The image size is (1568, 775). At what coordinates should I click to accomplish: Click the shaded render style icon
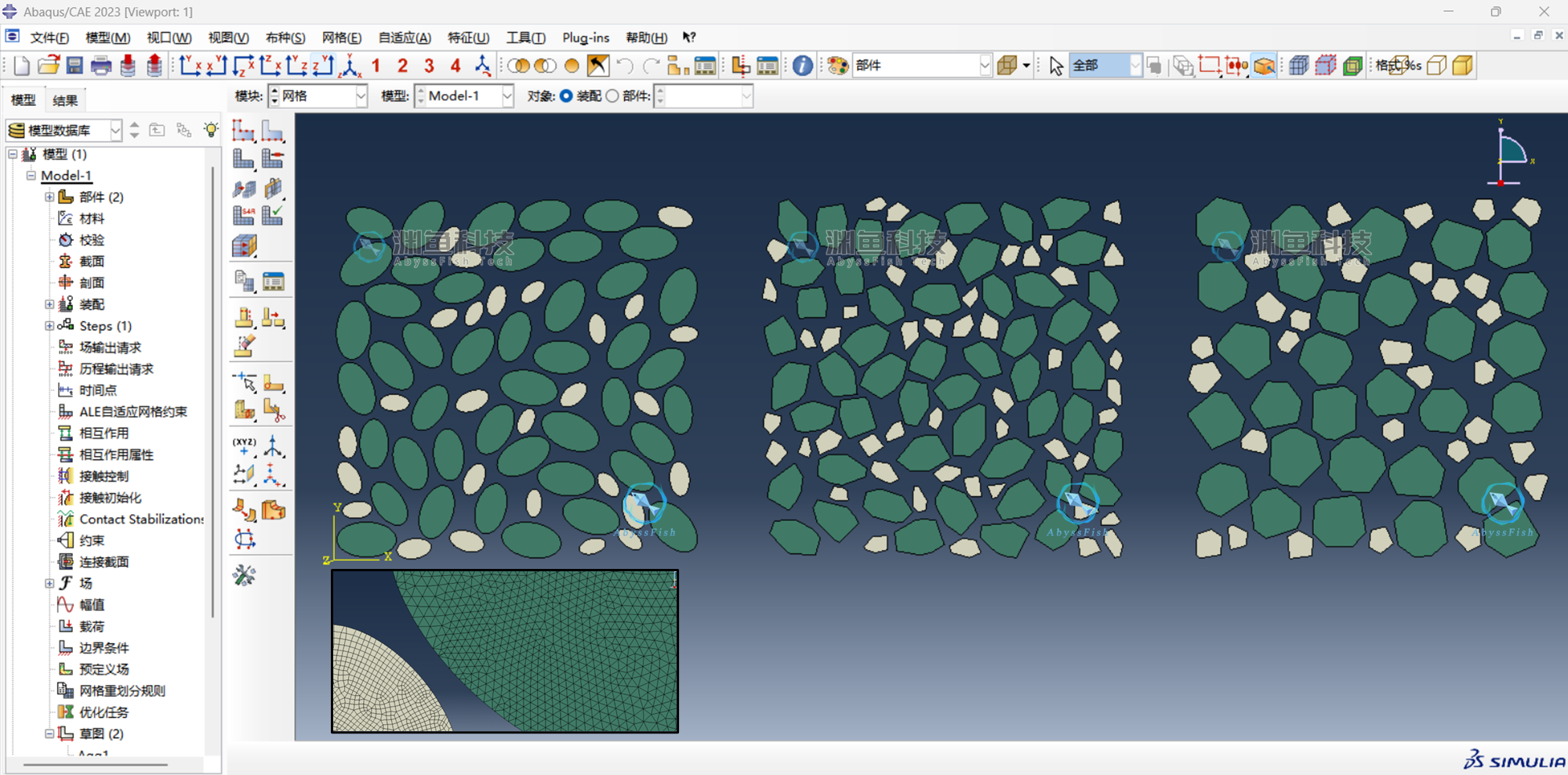coord(1463,66)
